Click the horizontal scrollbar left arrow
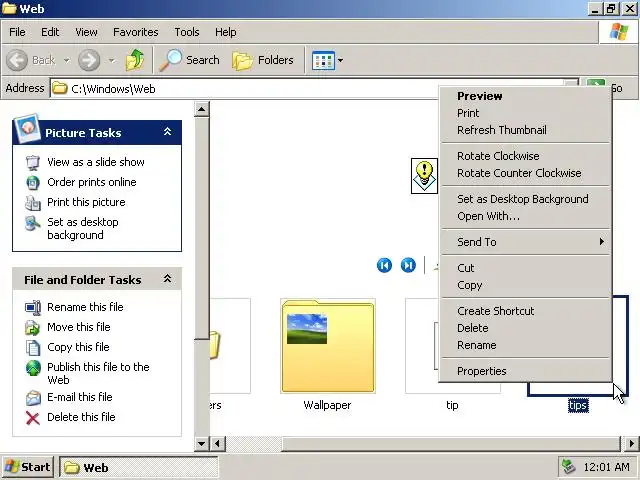This screenshot has height=480, width=640. click(218, 443)
